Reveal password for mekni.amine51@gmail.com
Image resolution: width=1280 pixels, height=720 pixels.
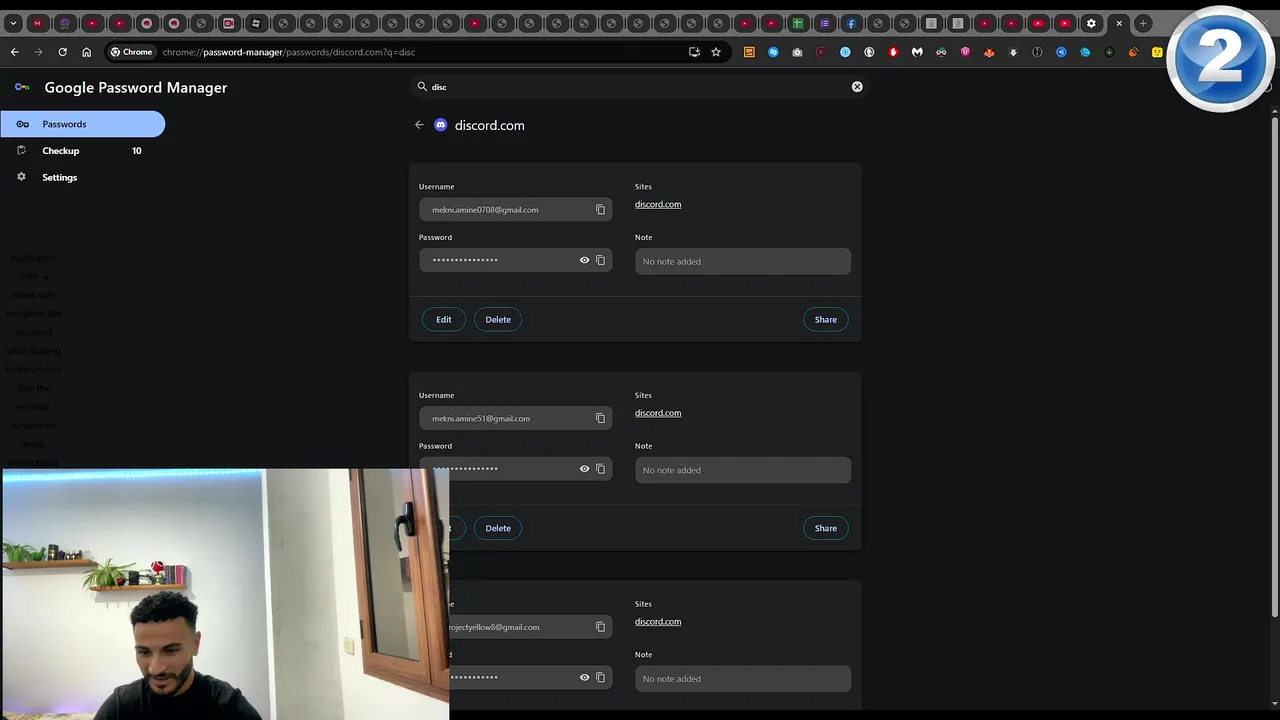pyautogui.click(x=584, y=469)
